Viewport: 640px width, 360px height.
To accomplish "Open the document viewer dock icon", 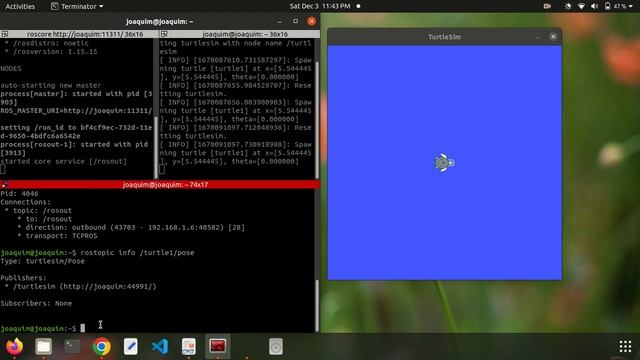I will [x=189, y=347].
